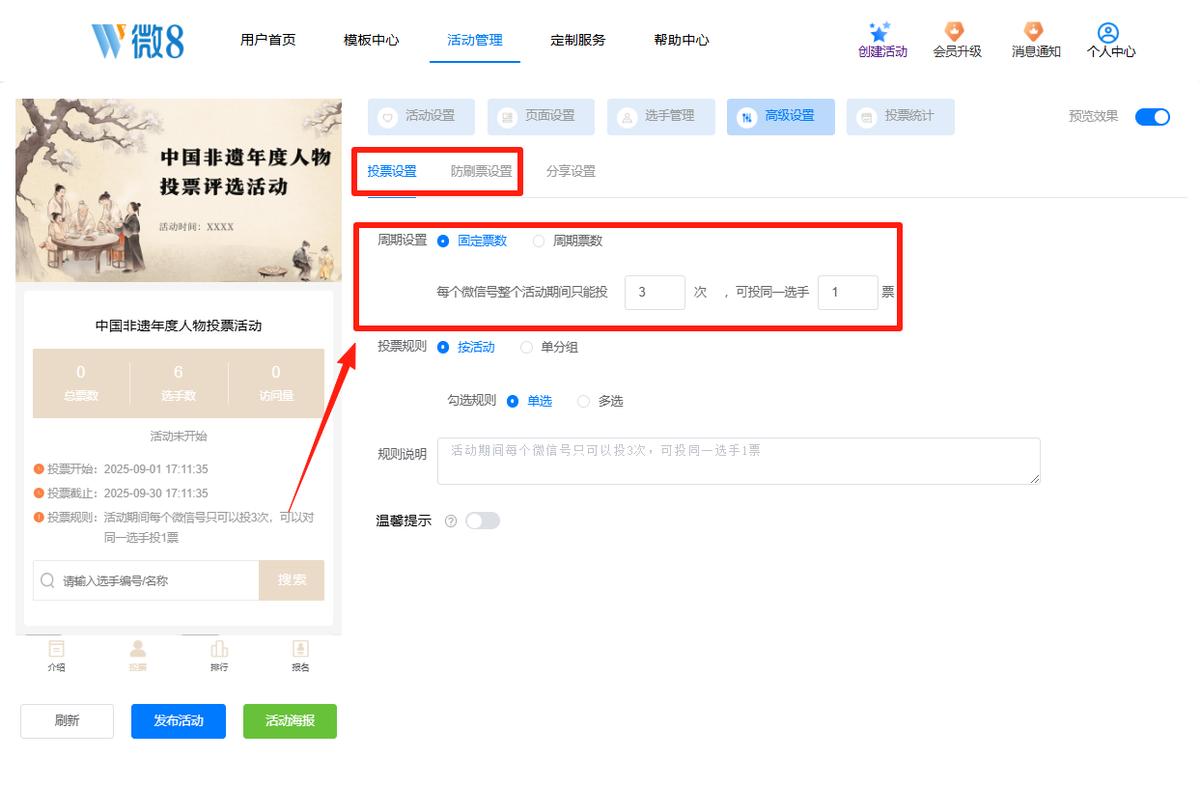Open the 模板中心 menu item

coord(371,40)
